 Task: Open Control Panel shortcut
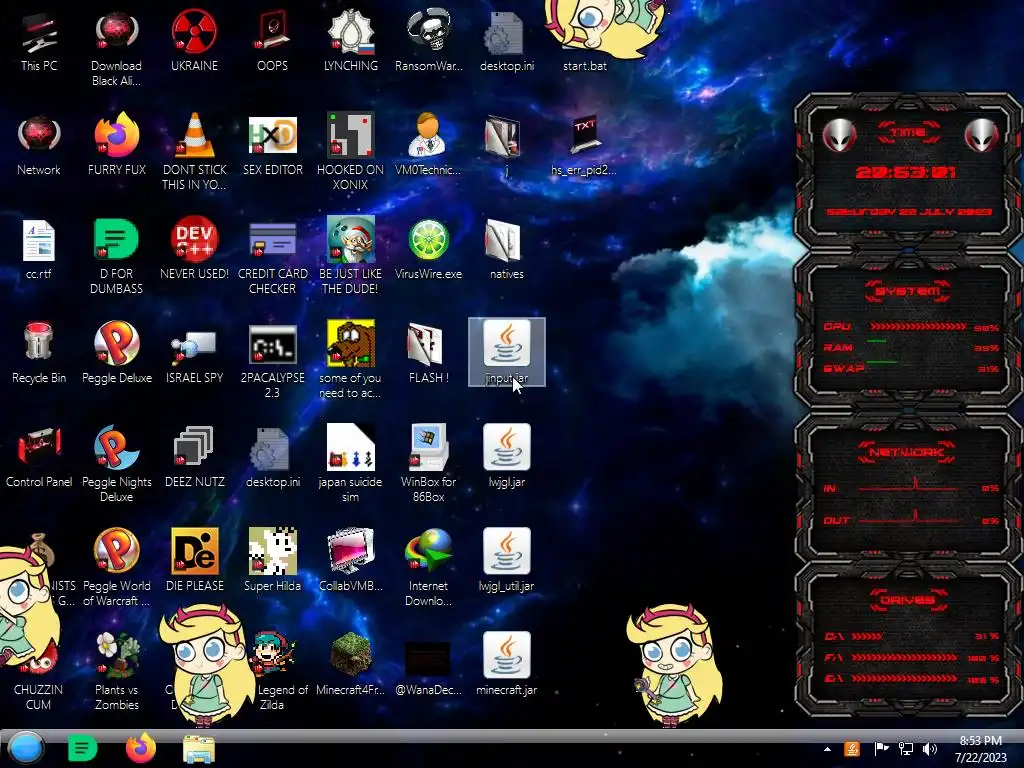click(39, 457)
